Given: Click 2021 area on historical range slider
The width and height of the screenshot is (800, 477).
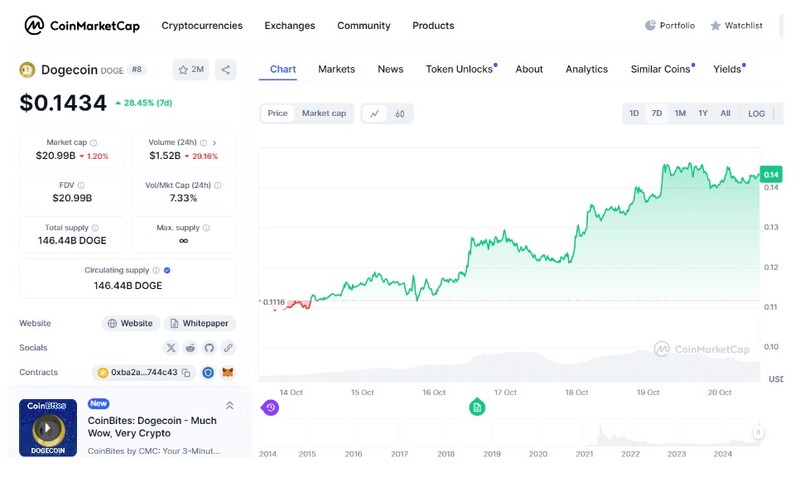Looking at the screenshot, I should pyautogui.click(x=585, y=434).
